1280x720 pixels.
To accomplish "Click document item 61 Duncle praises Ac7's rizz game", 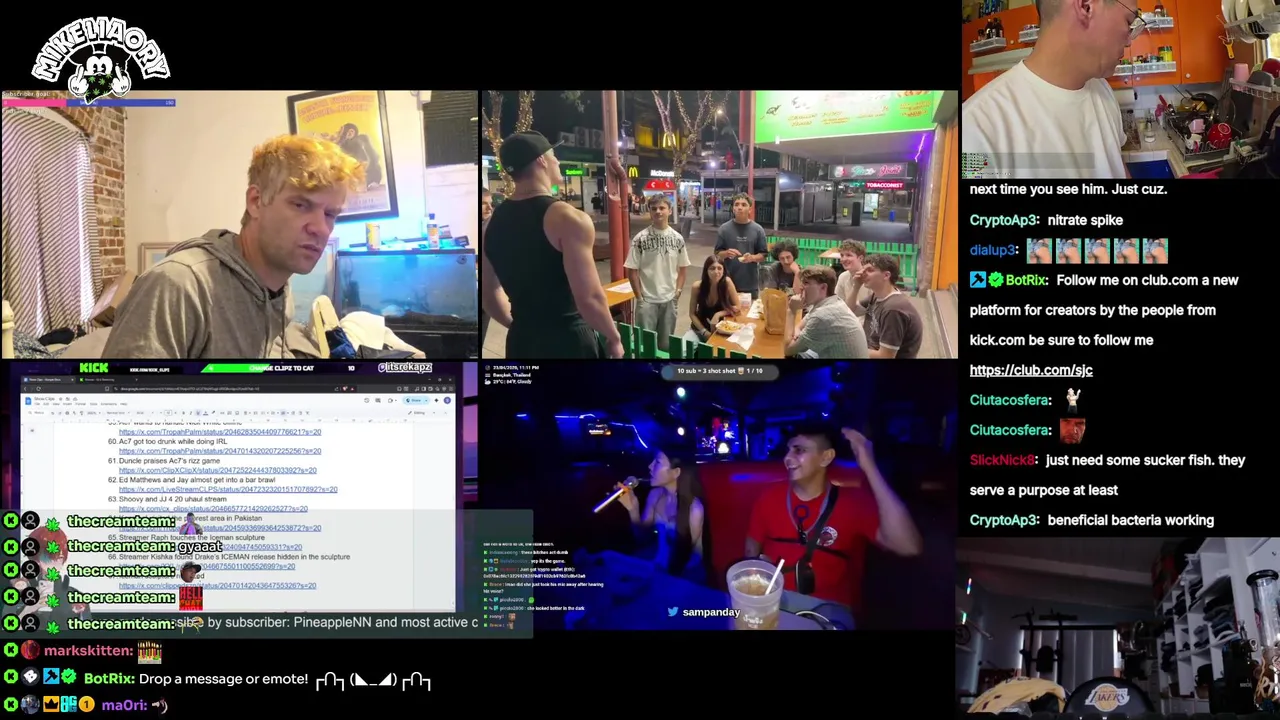I will click(163, 460).
